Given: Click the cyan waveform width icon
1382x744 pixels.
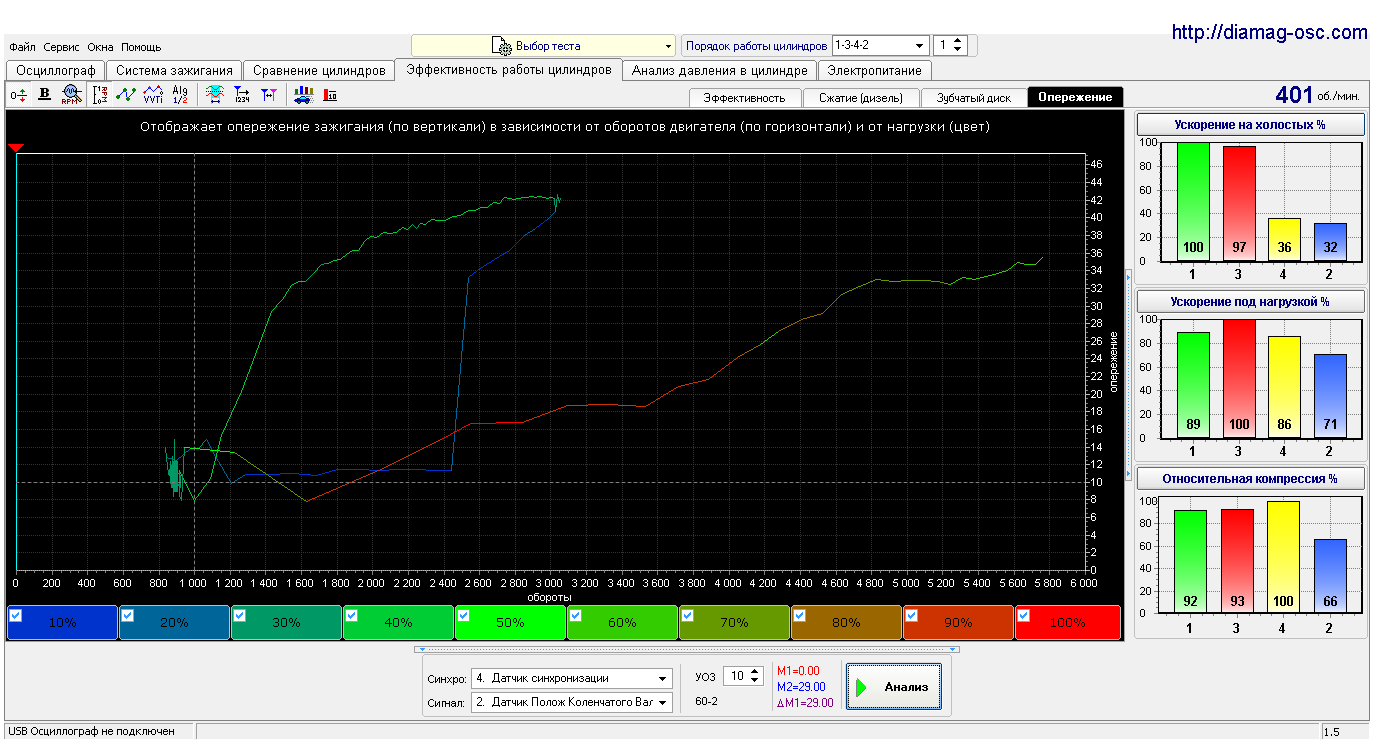Looking at the screenshot, I should 214,95.
